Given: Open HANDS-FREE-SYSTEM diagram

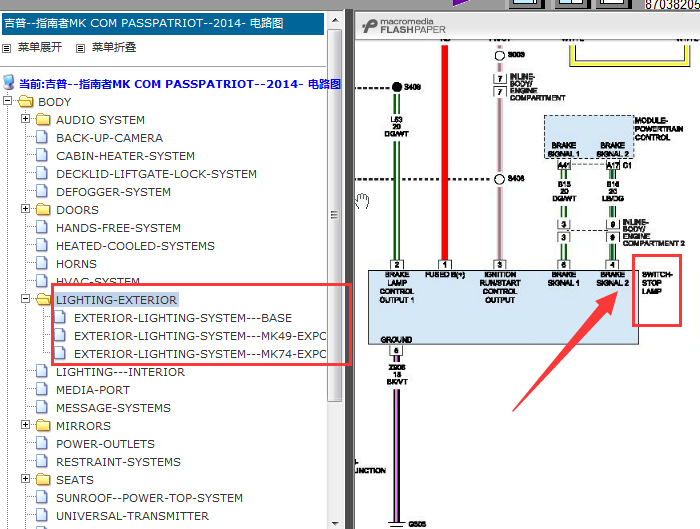Looking at the screenshot, I should [x=118, y=228].
